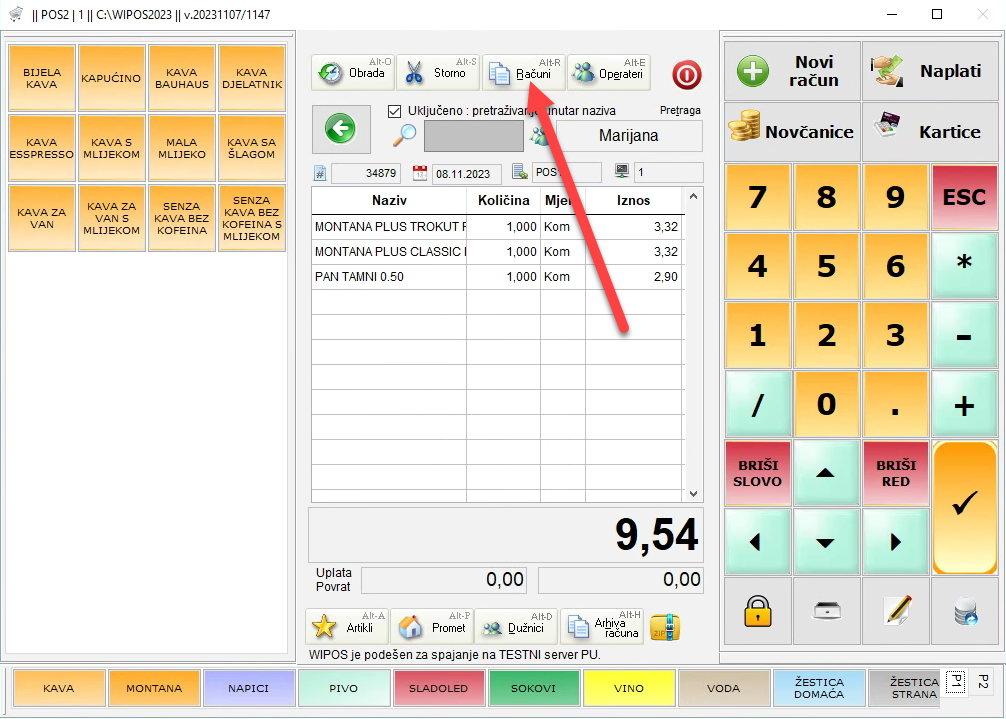The height and width of the screenshot is (719, 1006).
Task: Toggle the search within name checkbox
Action: [394, 111]
